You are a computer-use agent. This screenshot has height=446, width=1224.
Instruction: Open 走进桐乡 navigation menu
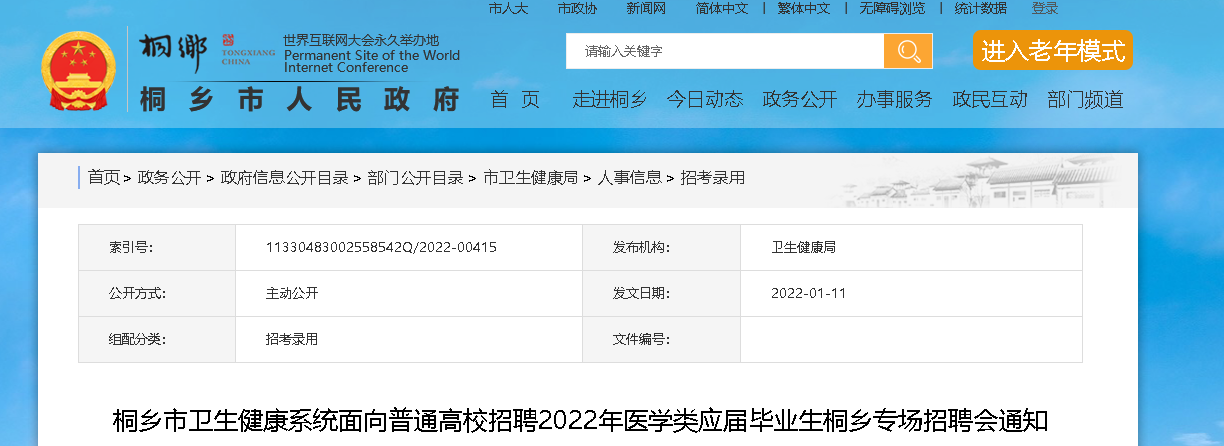(610, 99)
